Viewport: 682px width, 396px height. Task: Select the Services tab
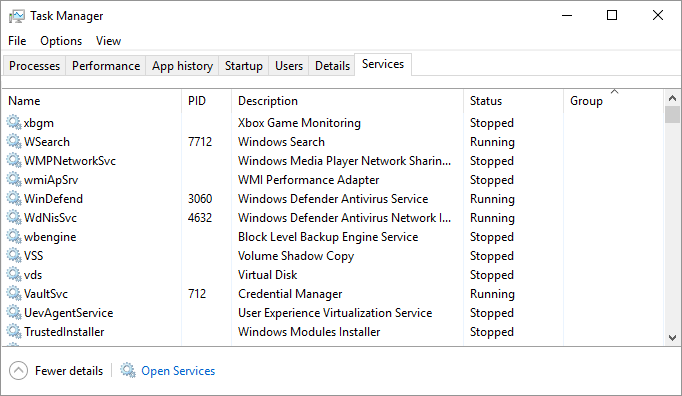(x=383, y=64)
